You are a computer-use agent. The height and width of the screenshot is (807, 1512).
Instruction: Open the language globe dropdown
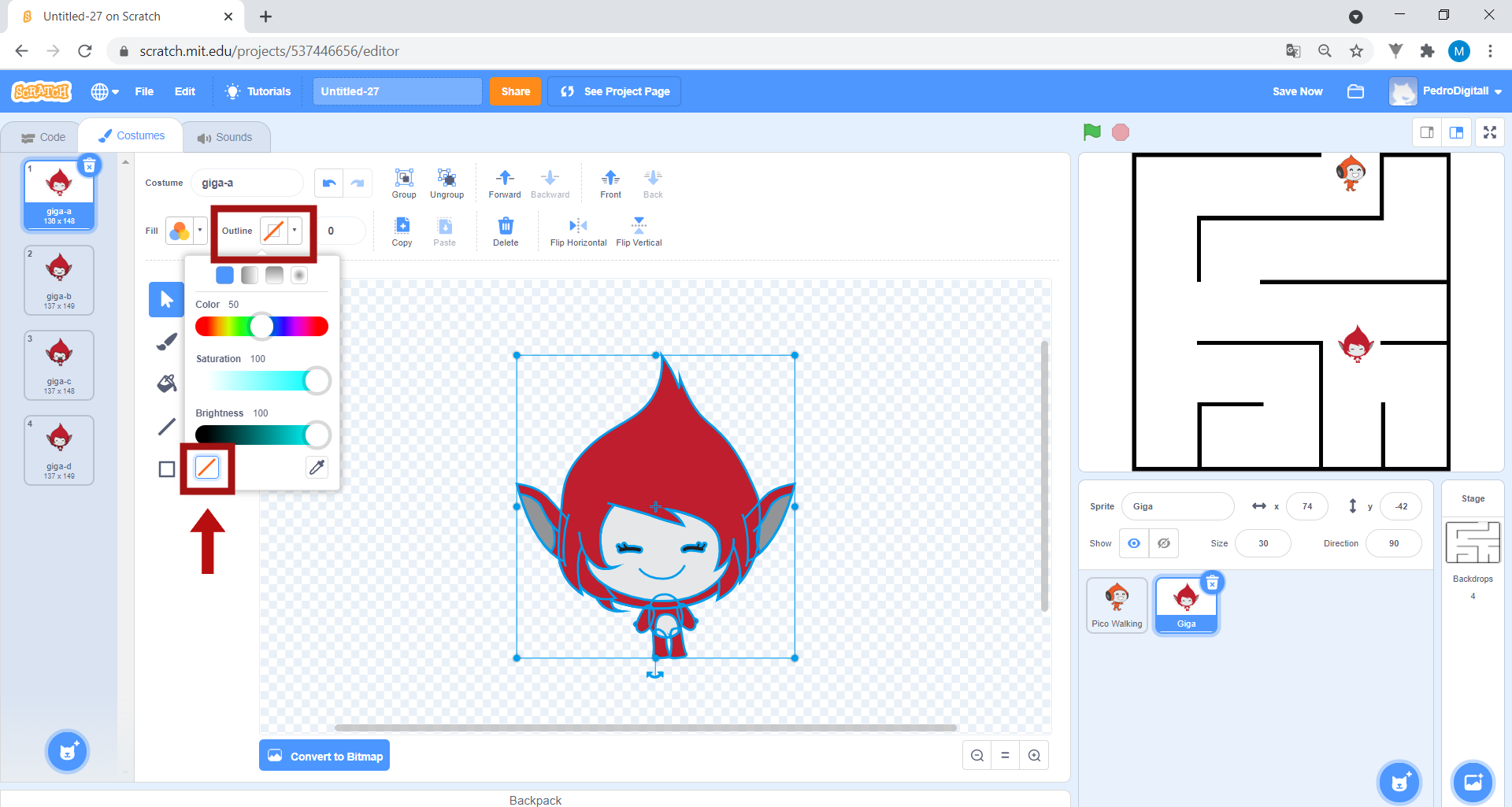[x=105, y=91]
